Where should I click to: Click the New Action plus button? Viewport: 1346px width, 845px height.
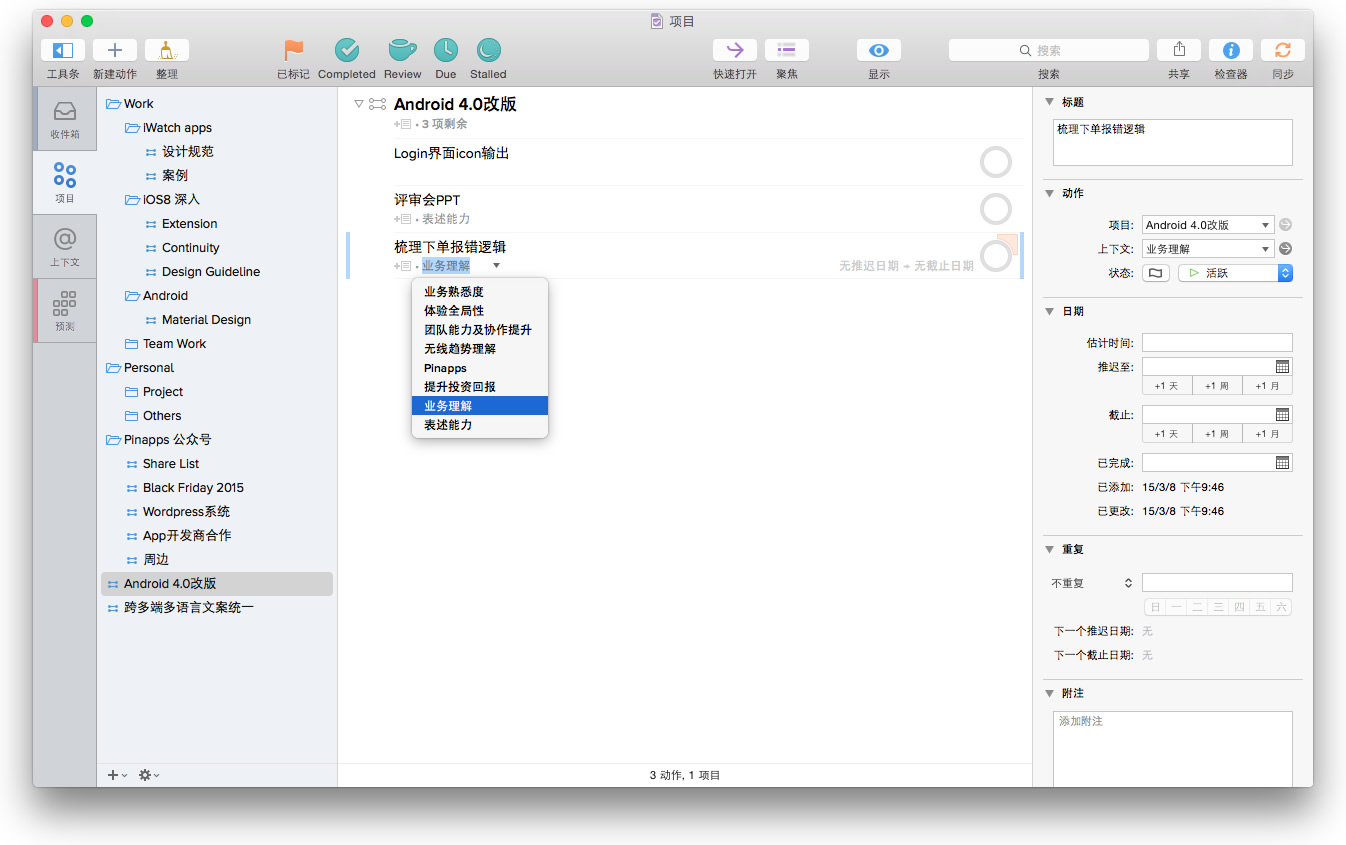point(115,50)
